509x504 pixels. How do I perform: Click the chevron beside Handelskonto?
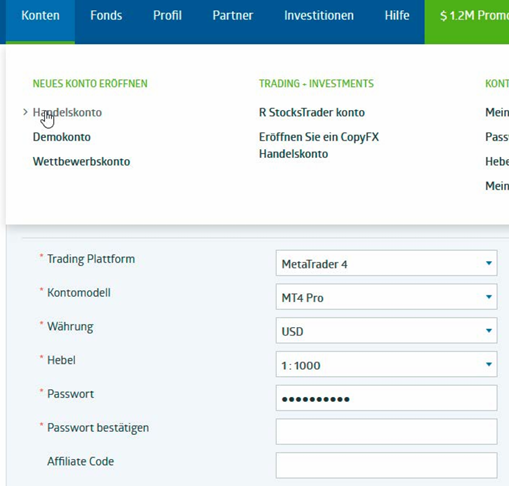point(25,112)
